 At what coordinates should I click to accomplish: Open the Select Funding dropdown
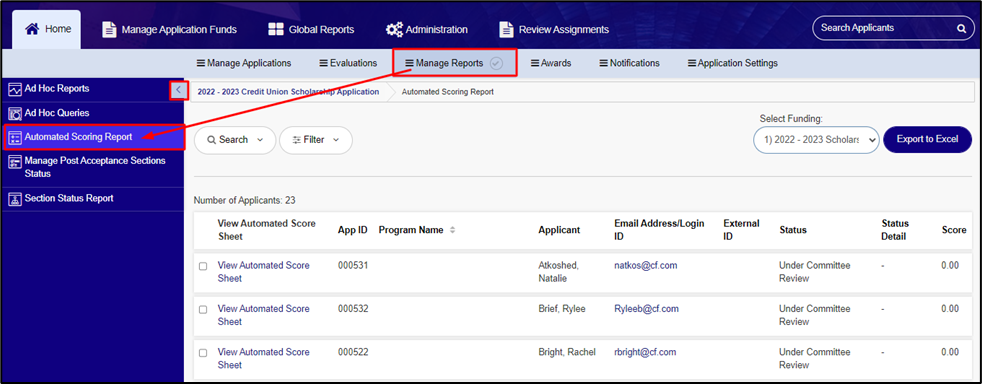click(816, 140)
